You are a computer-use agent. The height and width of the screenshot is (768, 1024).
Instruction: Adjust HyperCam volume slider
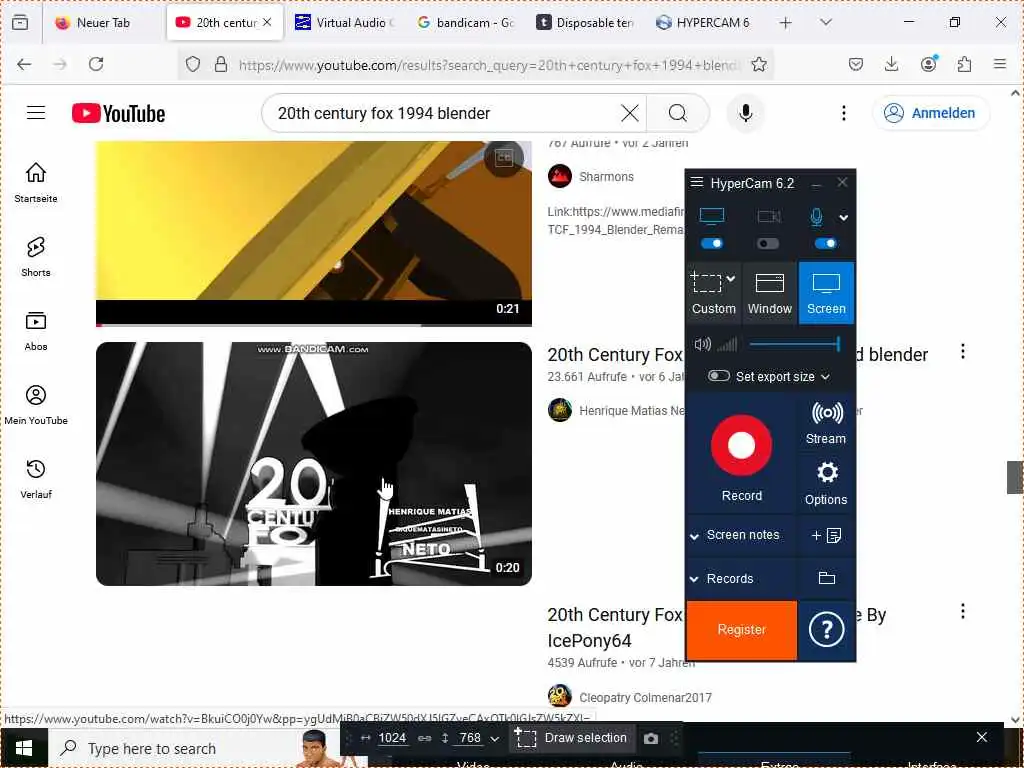pos(794,344)
